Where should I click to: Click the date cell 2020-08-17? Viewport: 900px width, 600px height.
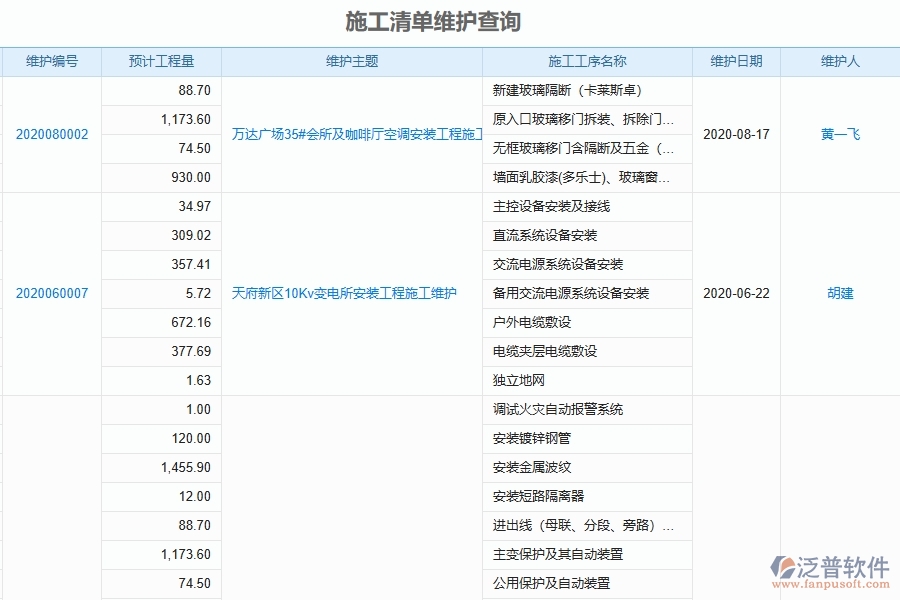[x=739, y=133]
